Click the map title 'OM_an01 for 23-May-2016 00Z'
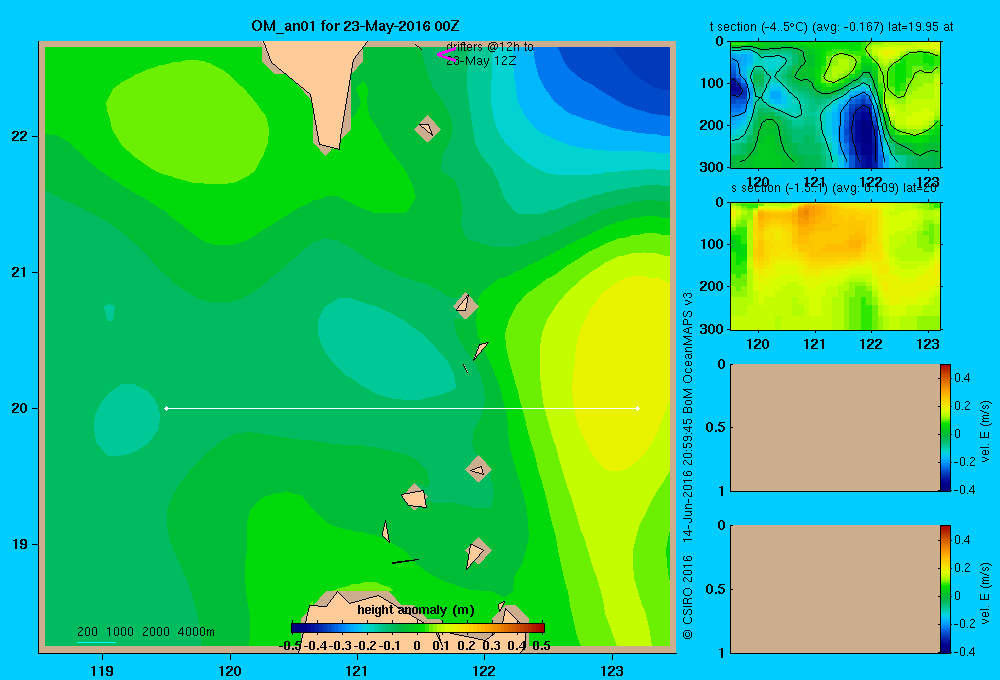 [x=355, y=26]
